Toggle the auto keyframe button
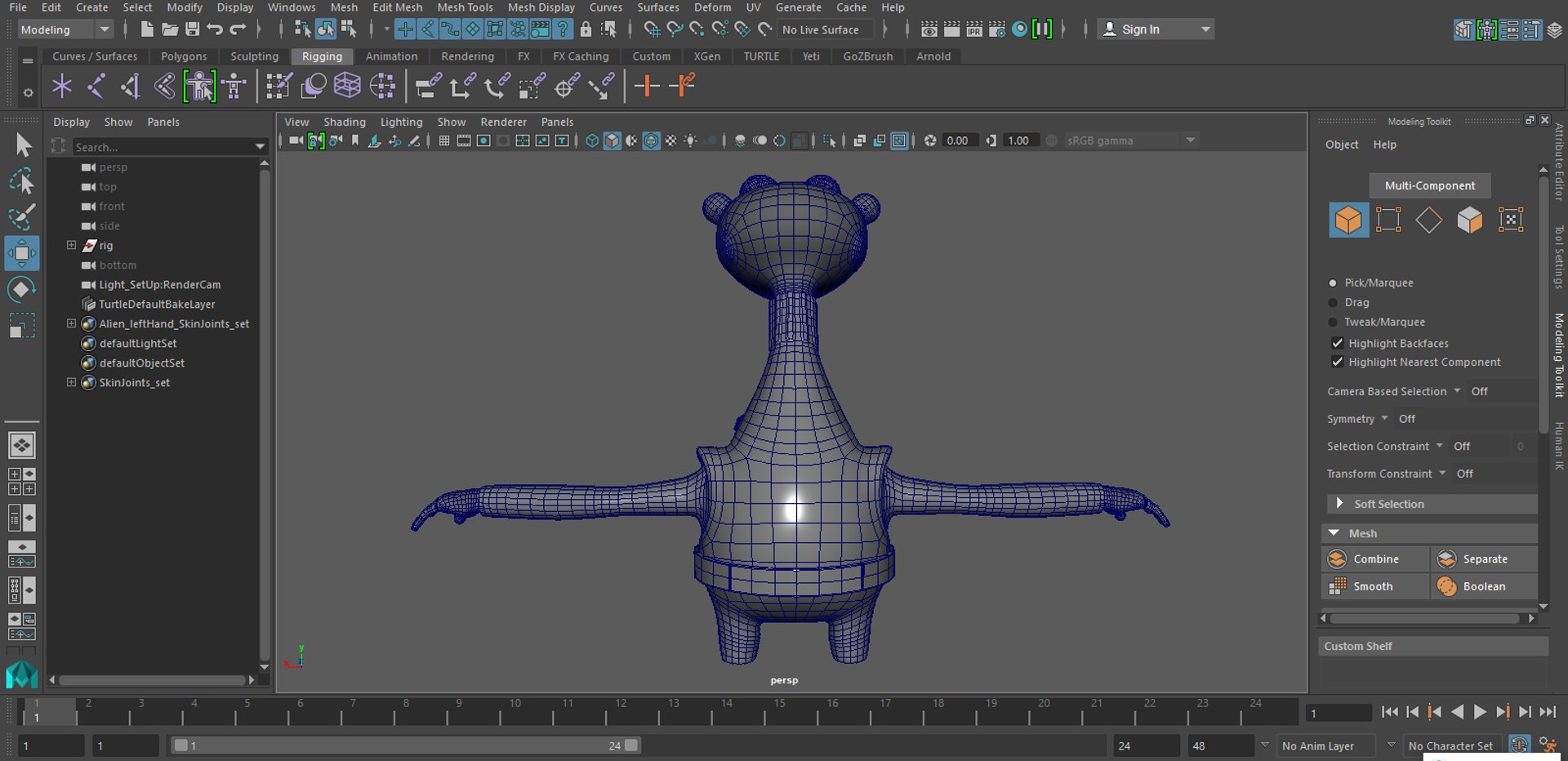Viewport: 1568px width, 761px height. pyautogui.click(x=1519, y=745)
